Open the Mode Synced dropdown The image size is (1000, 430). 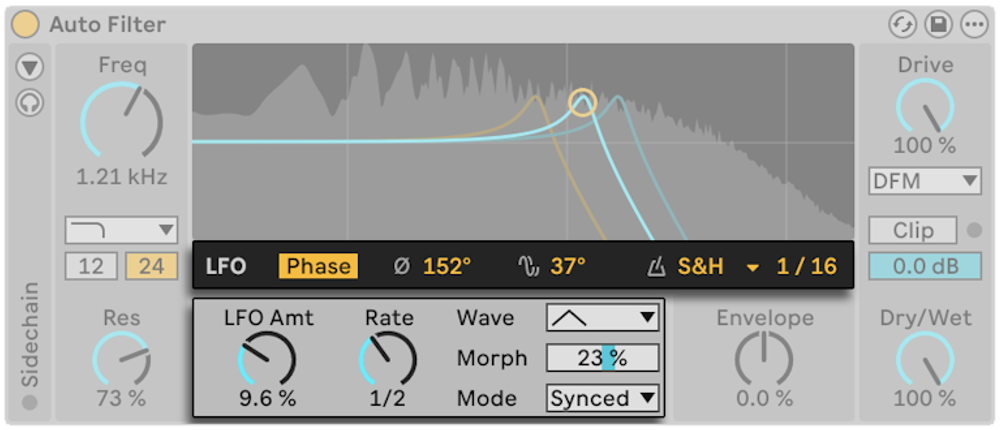(602, 398)
